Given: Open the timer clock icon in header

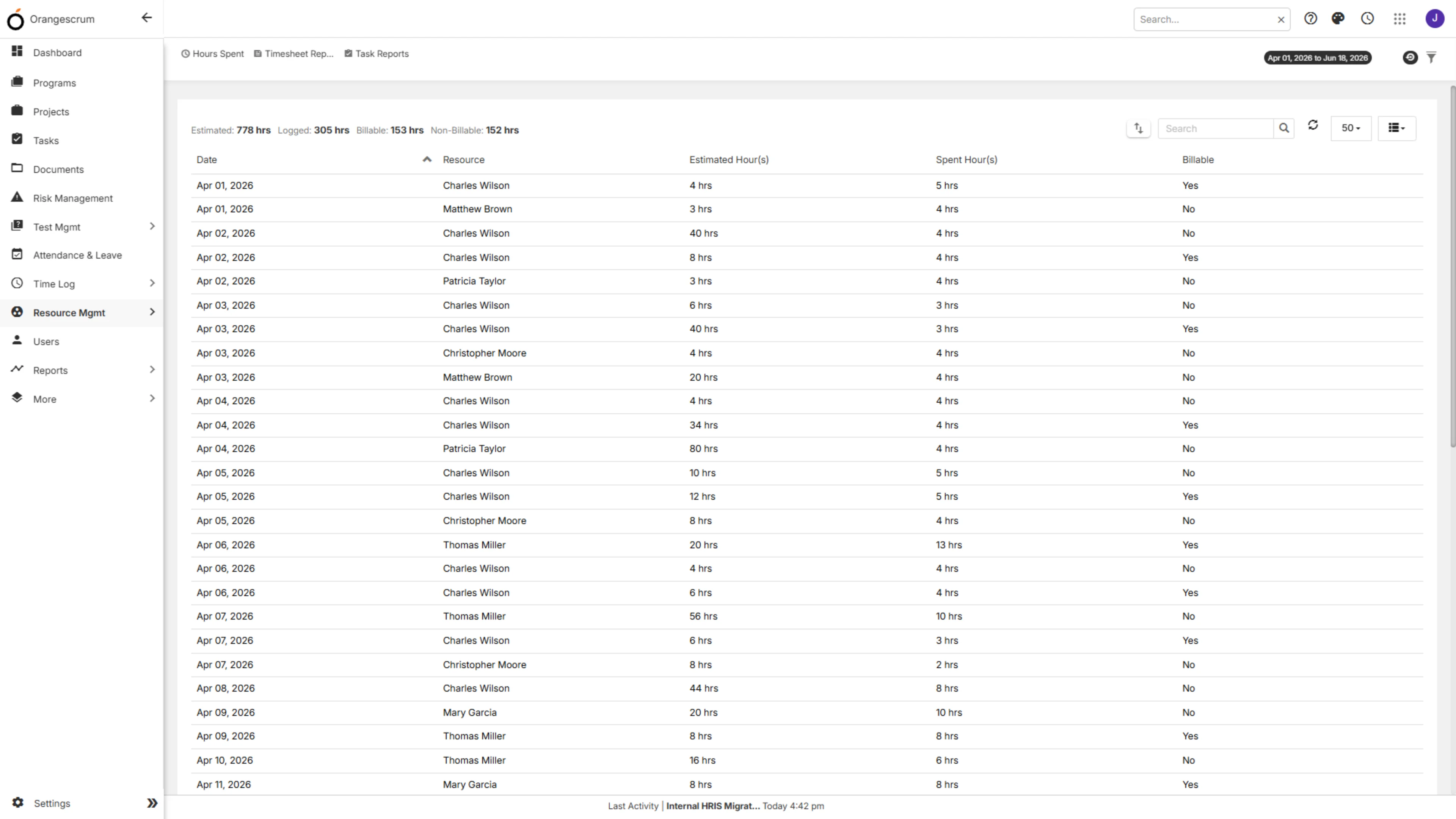Looking at the screenshot, I should tap(1367, 19).
